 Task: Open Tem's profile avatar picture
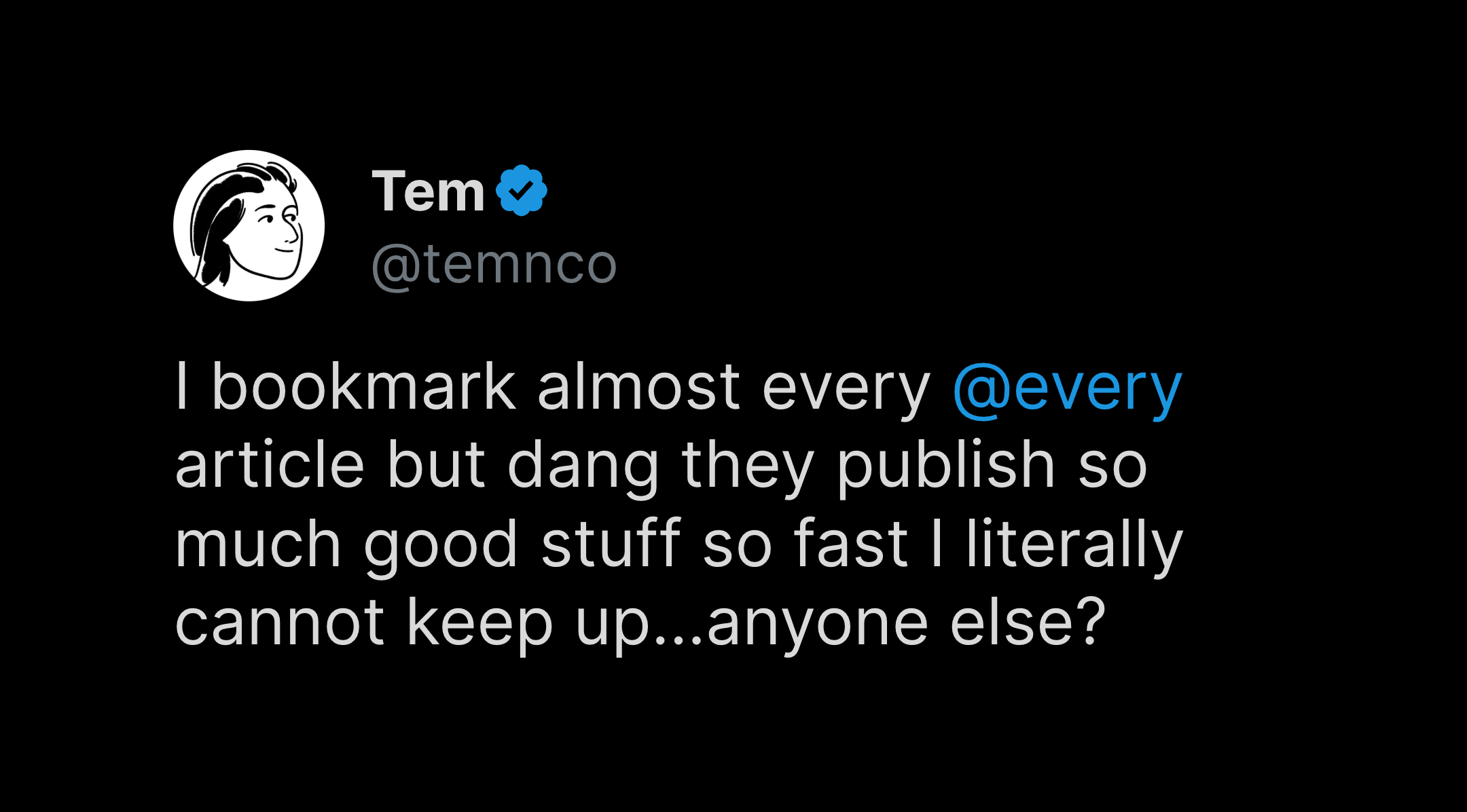[249, 225]
